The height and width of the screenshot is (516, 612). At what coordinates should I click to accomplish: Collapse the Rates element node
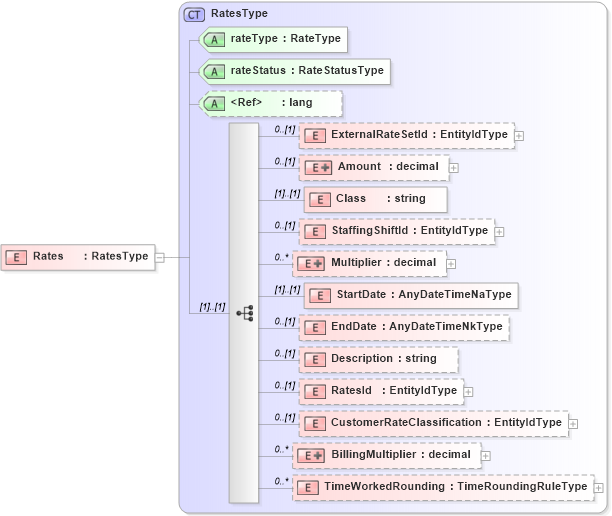pos(160,258)
